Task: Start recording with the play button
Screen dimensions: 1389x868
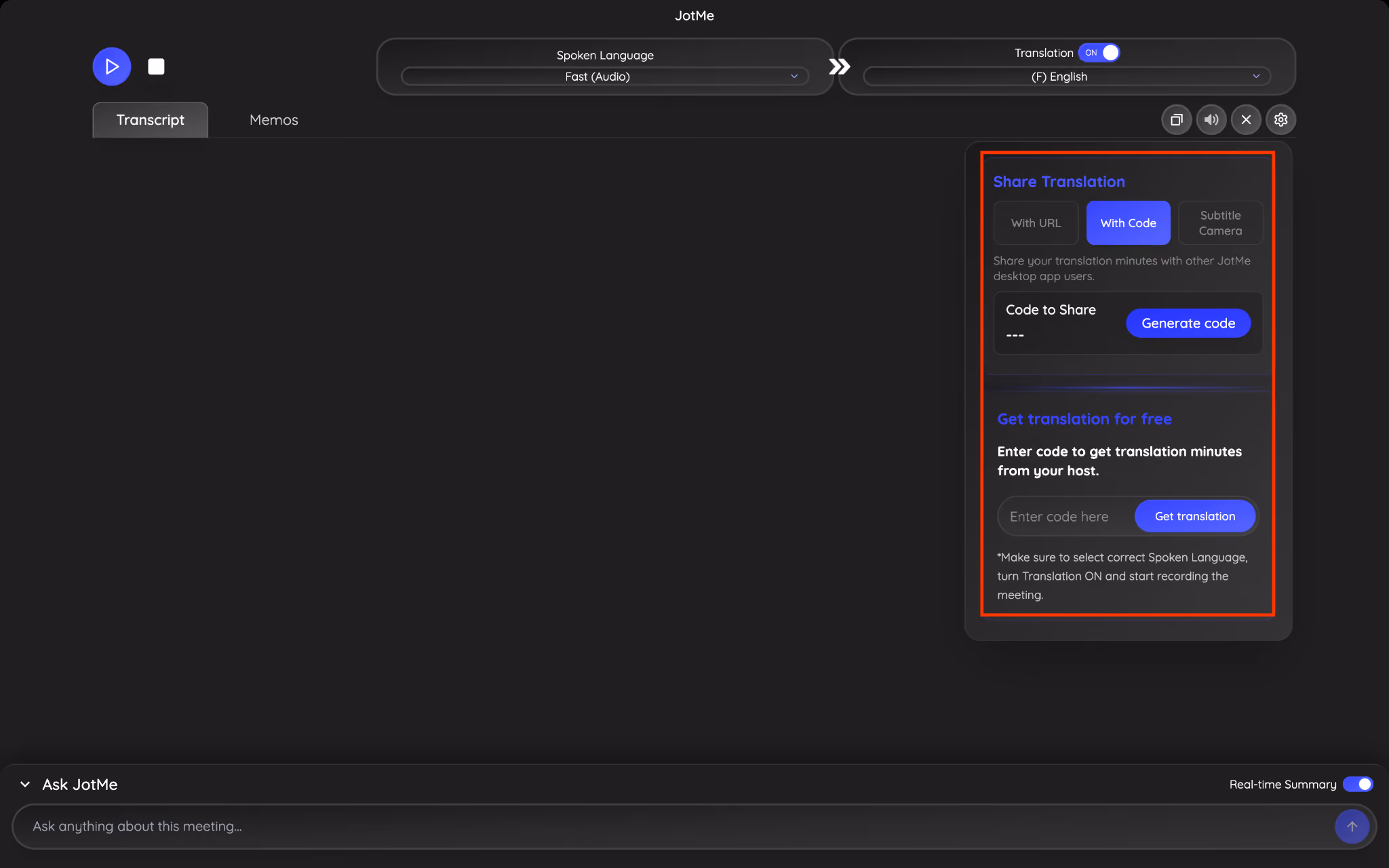Action: 112,66
